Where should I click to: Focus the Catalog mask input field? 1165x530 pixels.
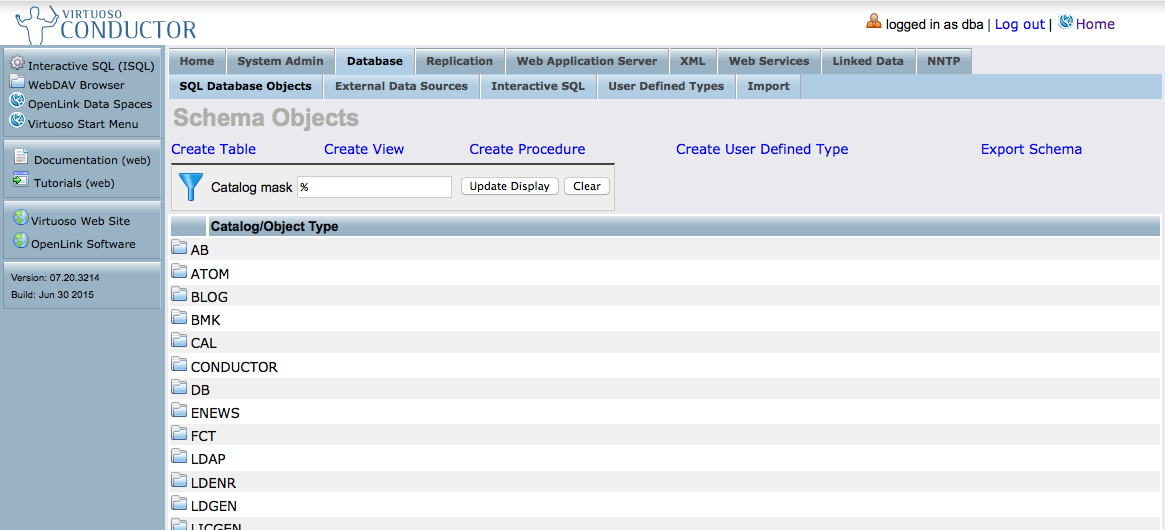pyautogui.click(x=375, y=187)
